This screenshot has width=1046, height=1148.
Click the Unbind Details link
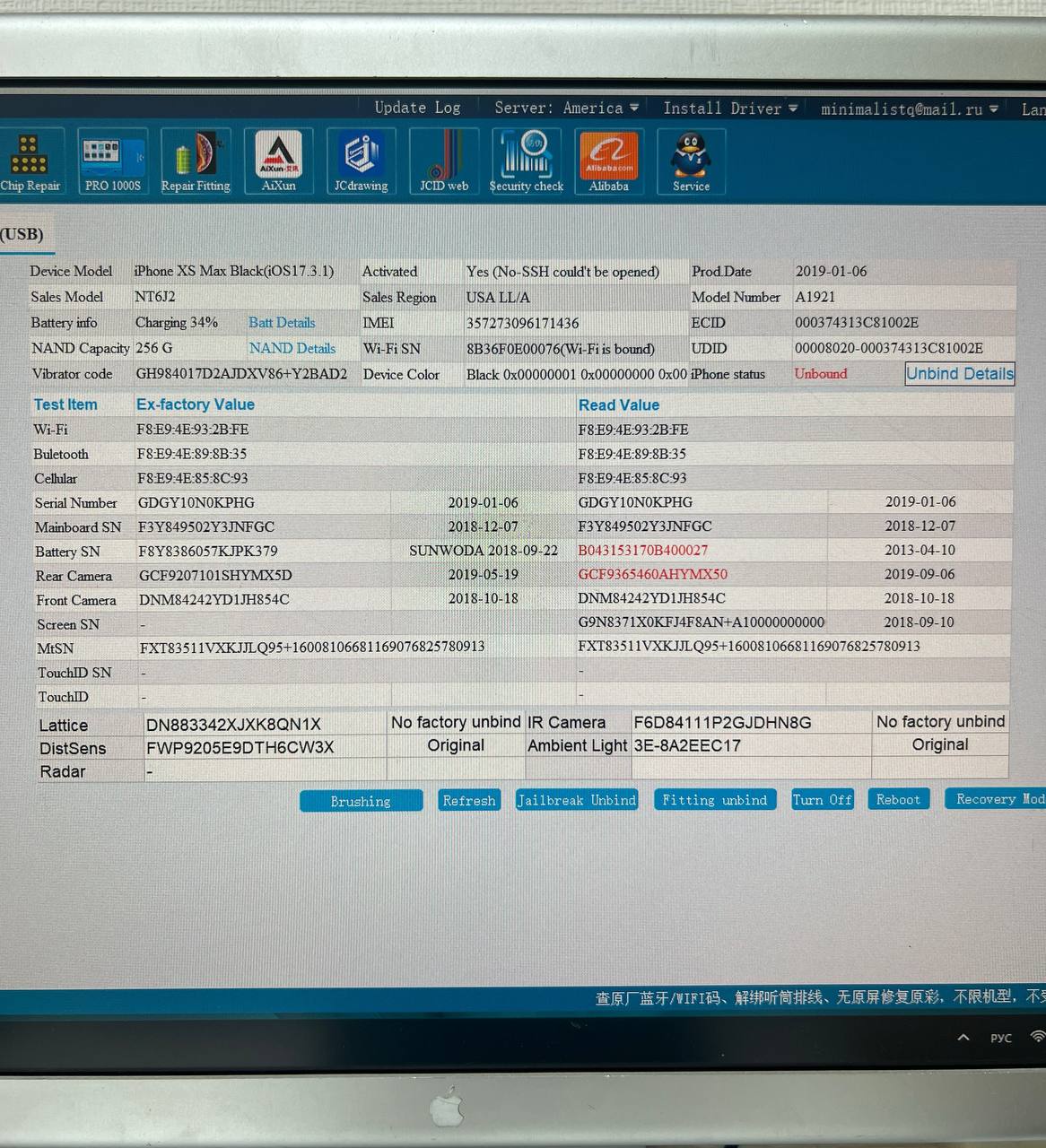tap(960, 373)
